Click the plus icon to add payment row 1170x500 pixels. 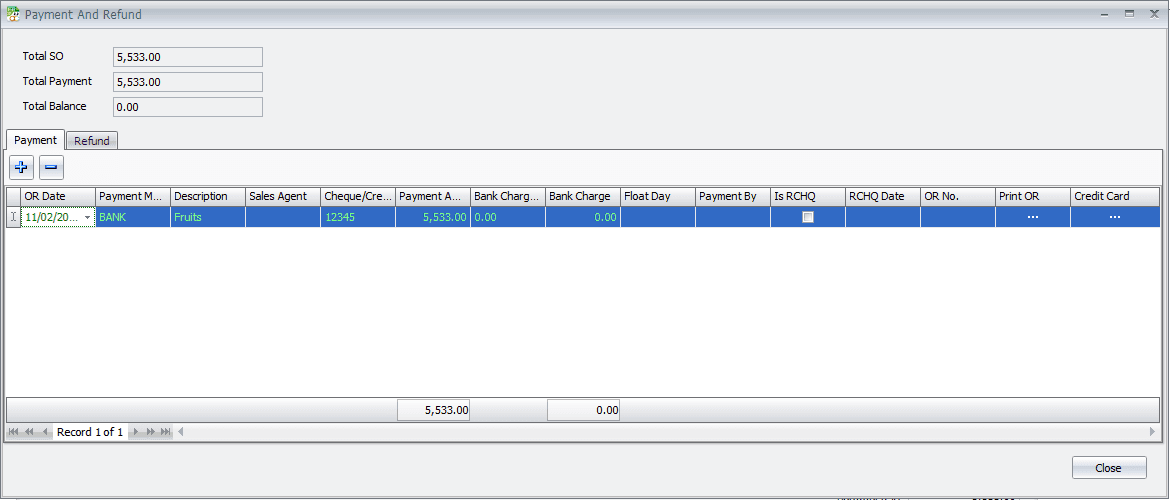point(22,167)
